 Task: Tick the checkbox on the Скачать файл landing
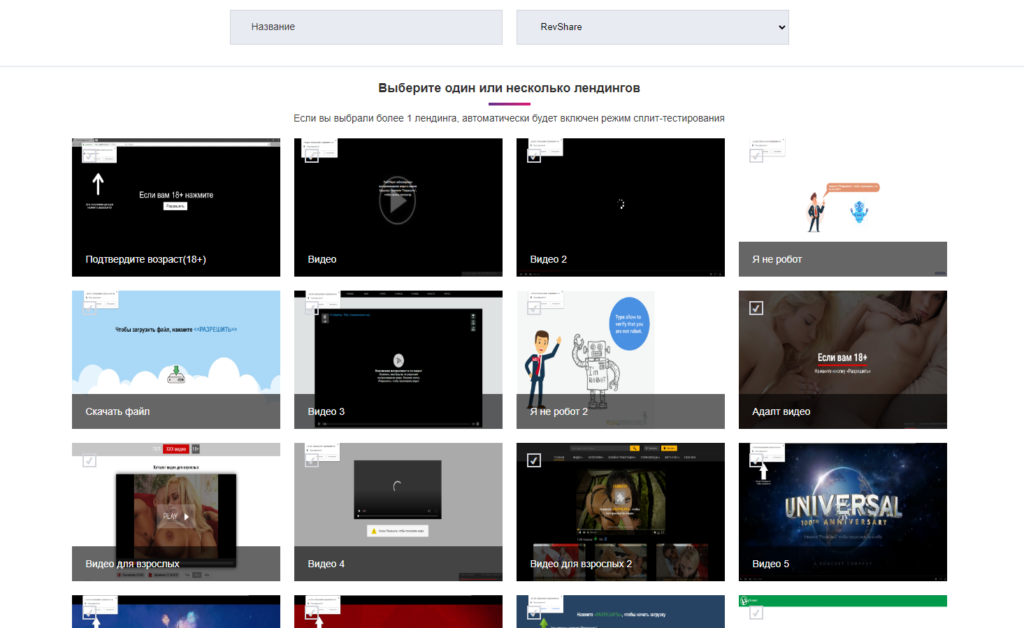(89, 308)
